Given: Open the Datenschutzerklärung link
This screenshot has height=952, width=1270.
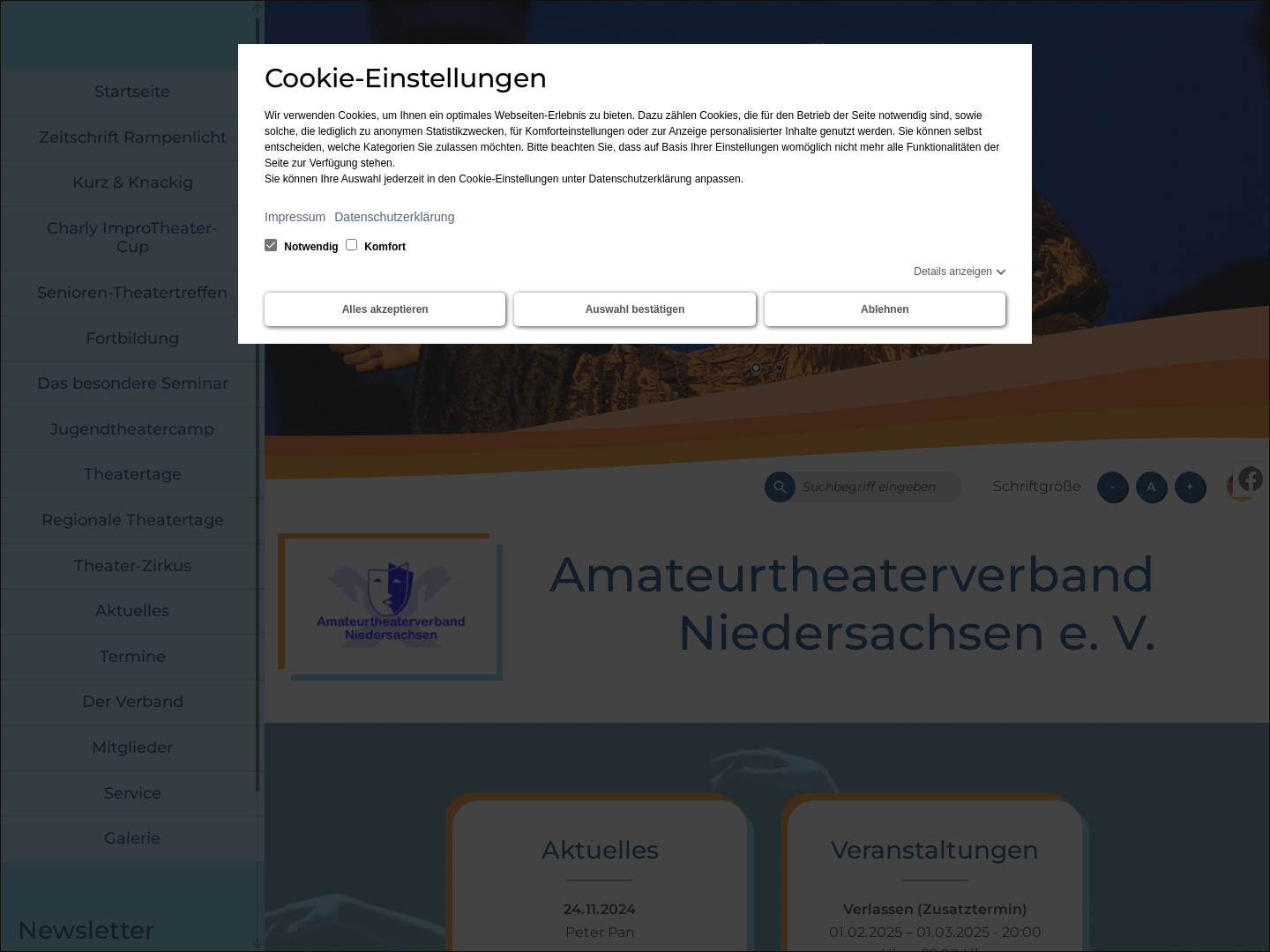Looking at the screenshot, I should 394,217.
